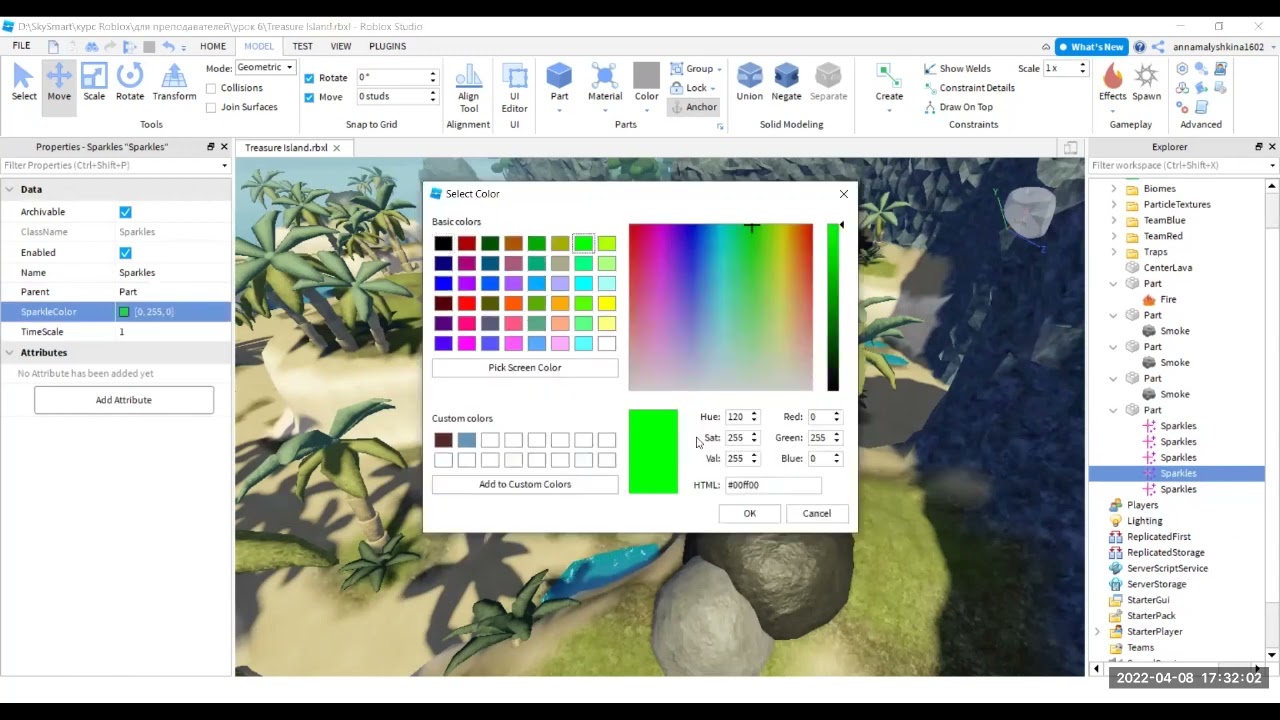Select ServerScriptService in Explorer
The width and height of the screenshot is (1280, 720).
point(1167,568)
